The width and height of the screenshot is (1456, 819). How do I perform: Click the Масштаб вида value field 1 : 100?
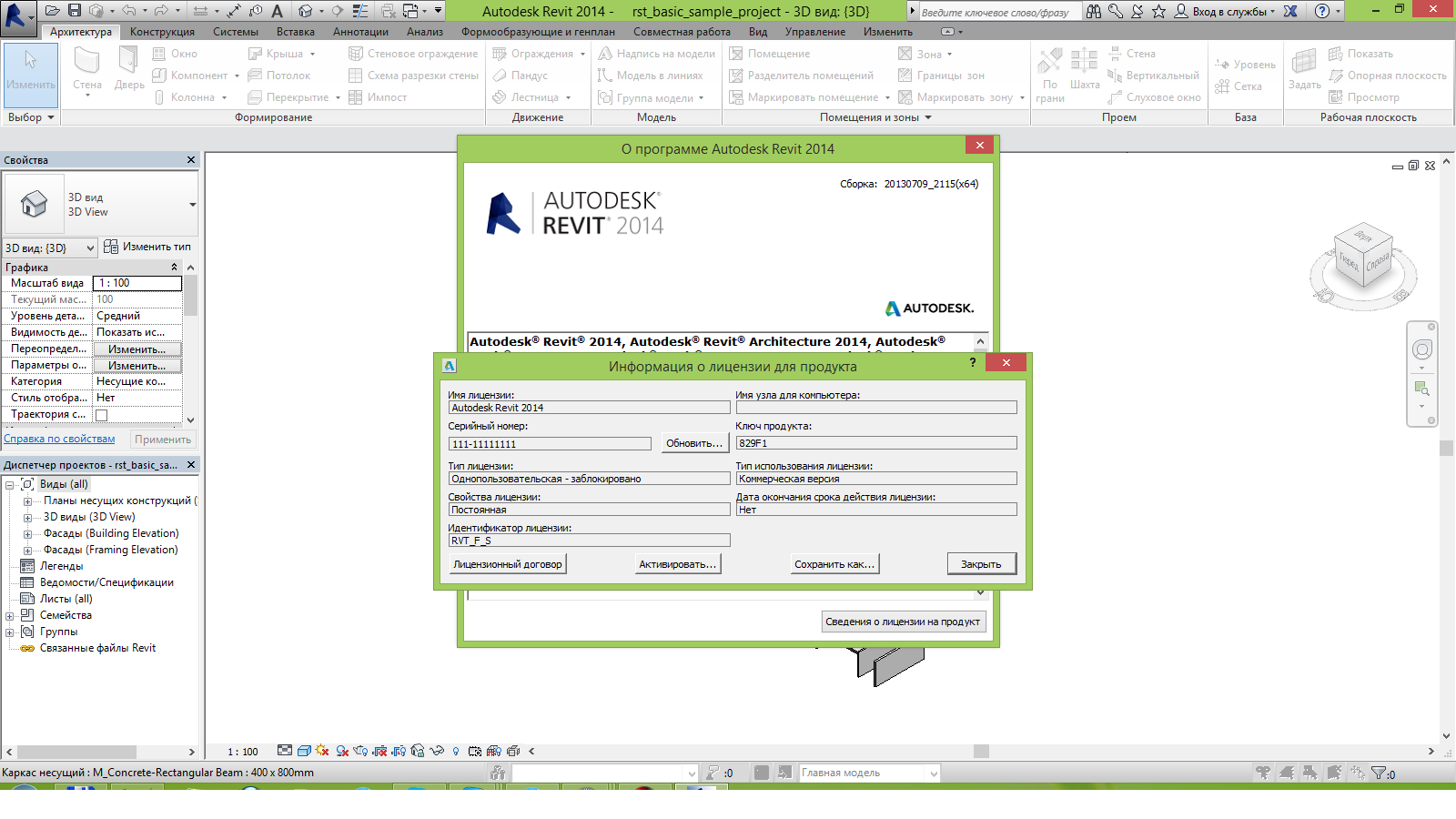[x=137, y=283]
